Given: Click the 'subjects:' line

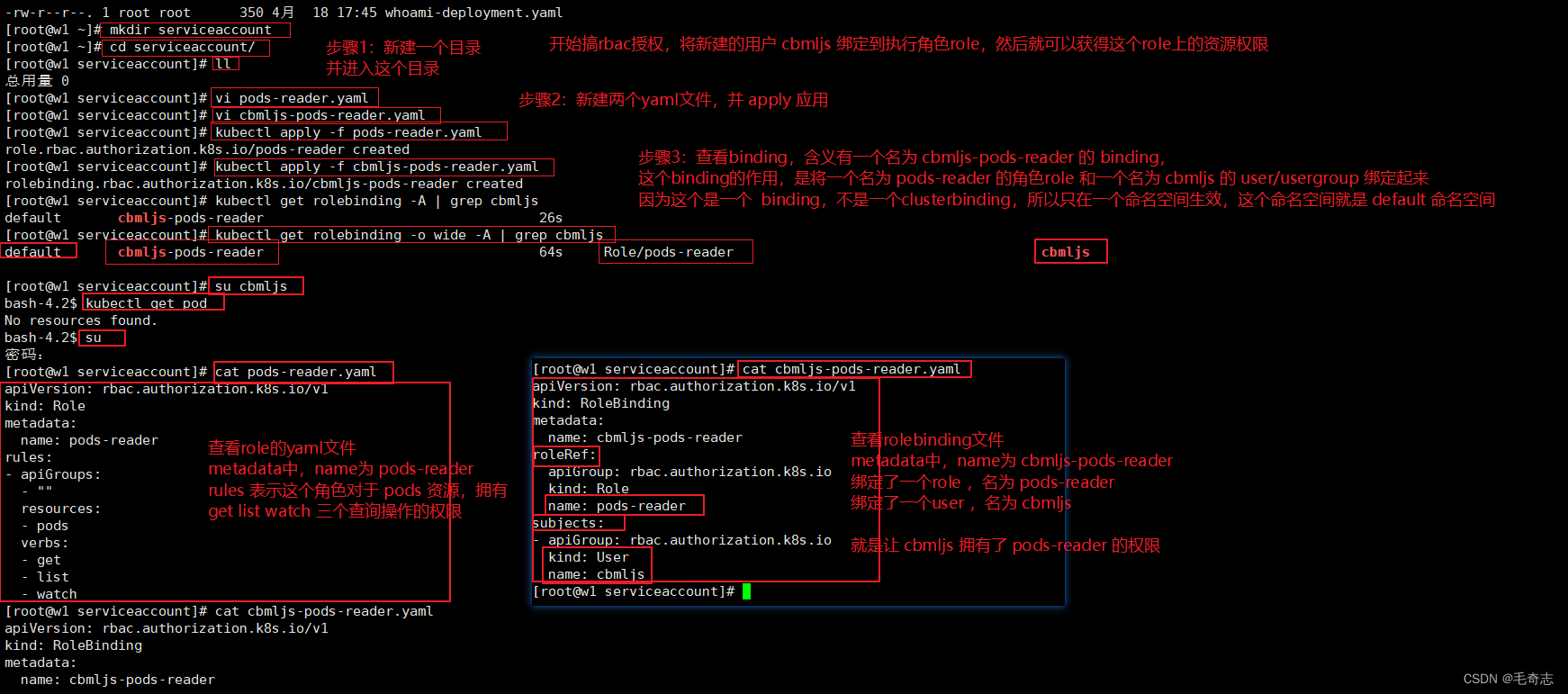Looking at the screenshot, I should [569, 523].
